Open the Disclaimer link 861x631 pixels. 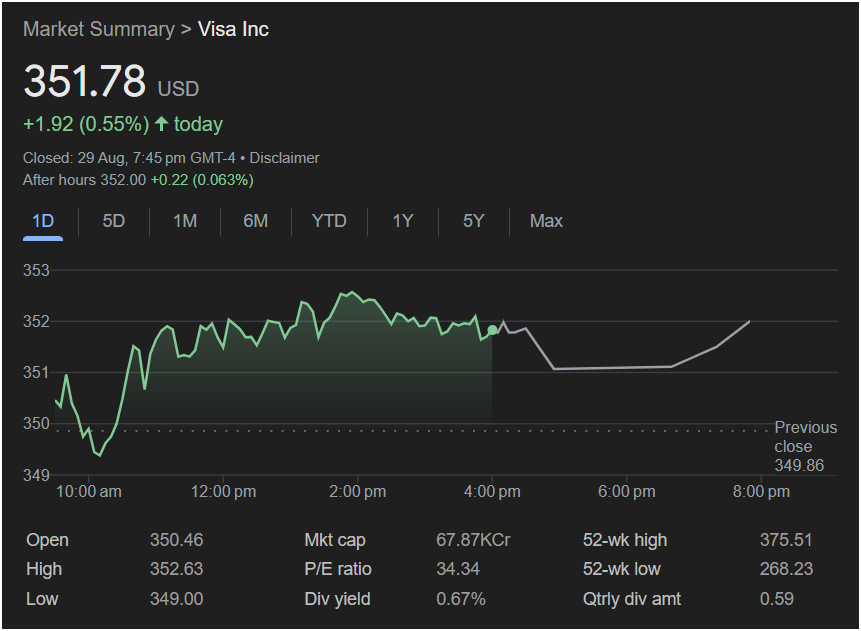284,158
